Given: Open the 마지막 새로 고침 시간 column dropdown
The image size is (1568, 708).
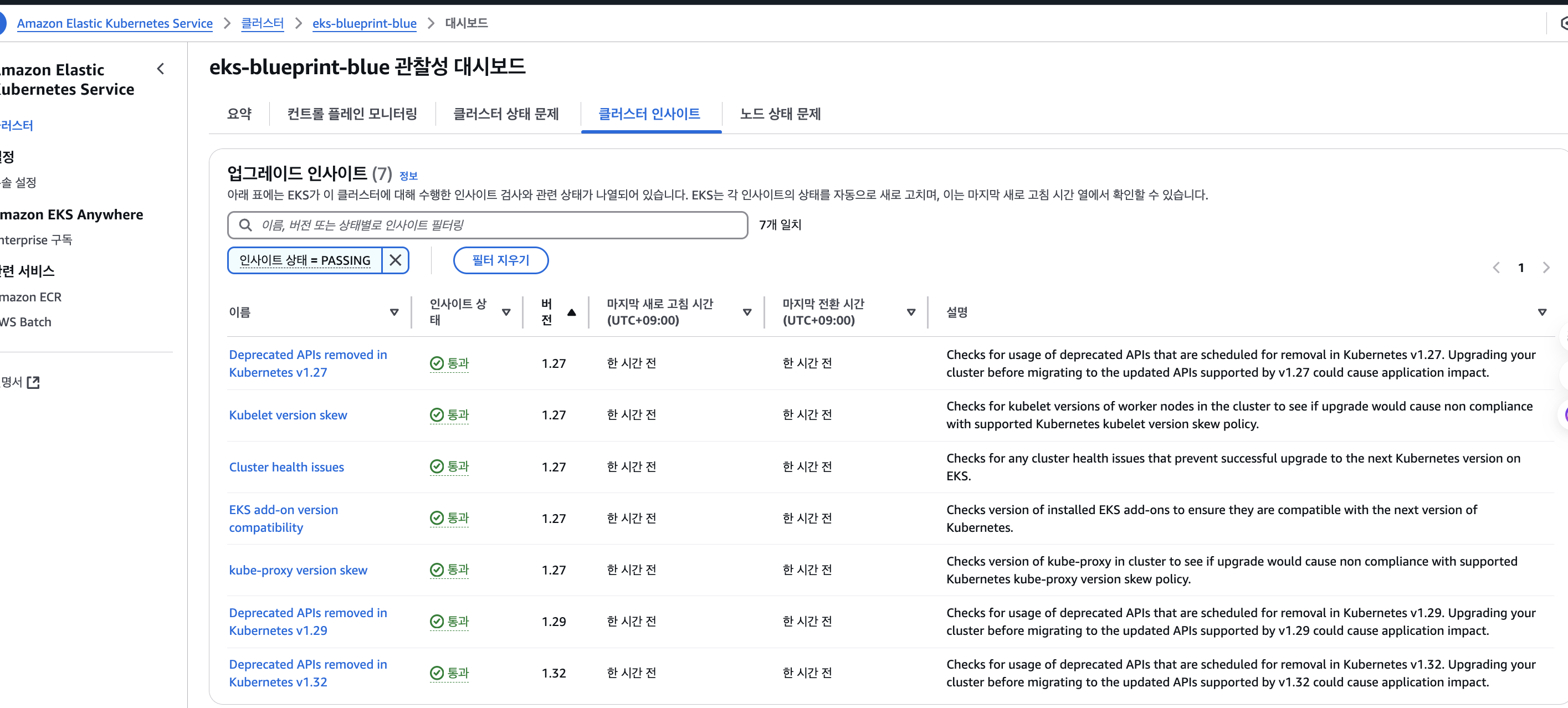Looking at the screenshot, I should point(747,312).
